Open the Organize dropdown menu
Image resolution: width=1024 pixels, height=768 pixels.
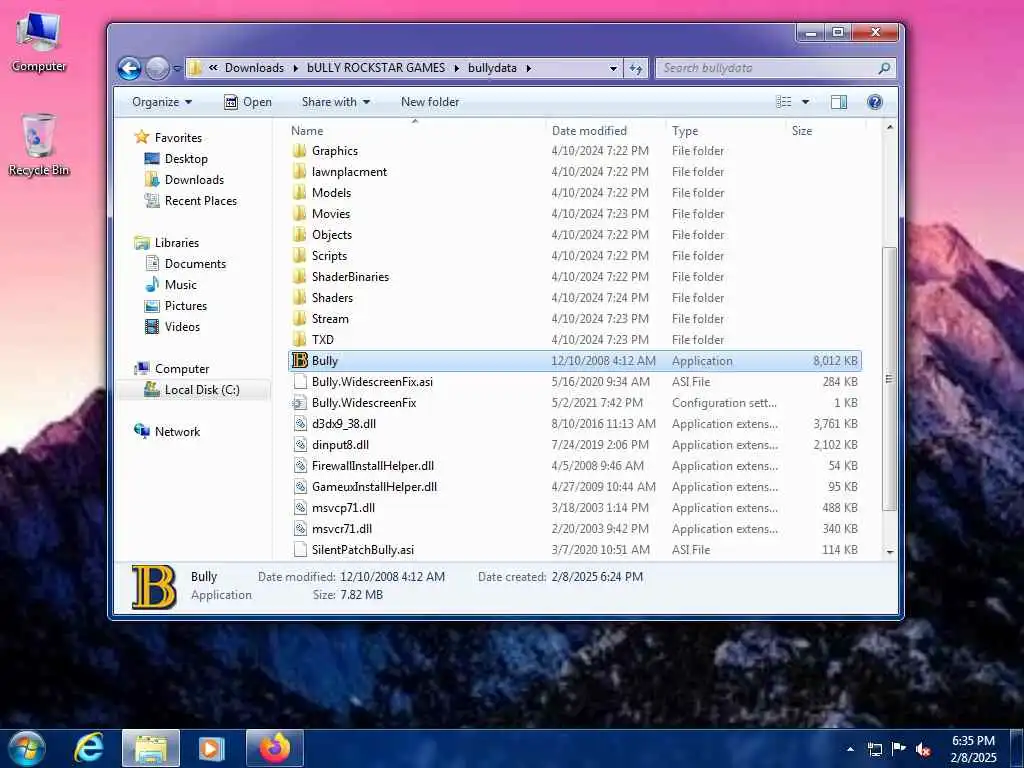[162, 102]
